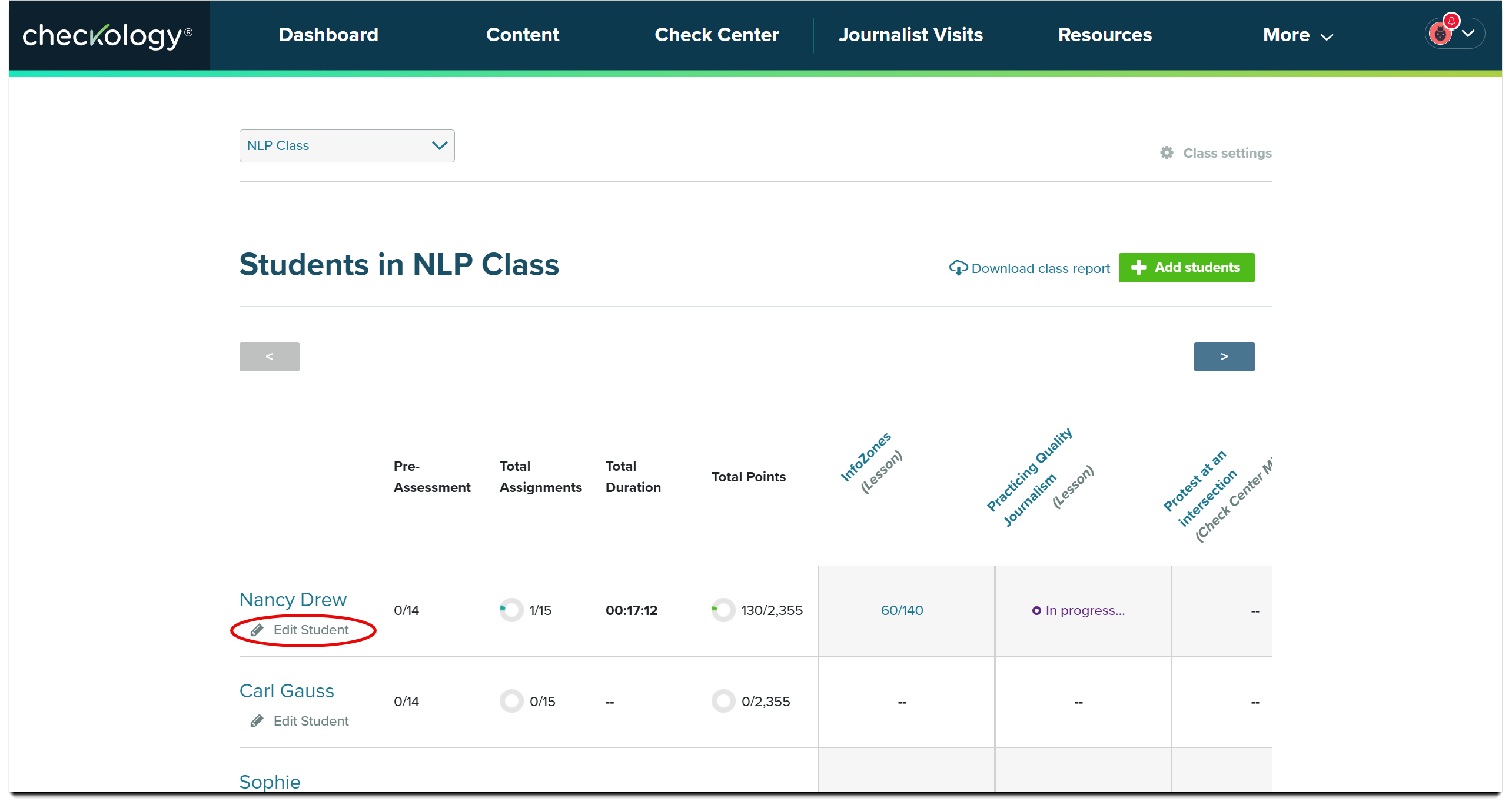Open Nancy Drew's student page

293,600
